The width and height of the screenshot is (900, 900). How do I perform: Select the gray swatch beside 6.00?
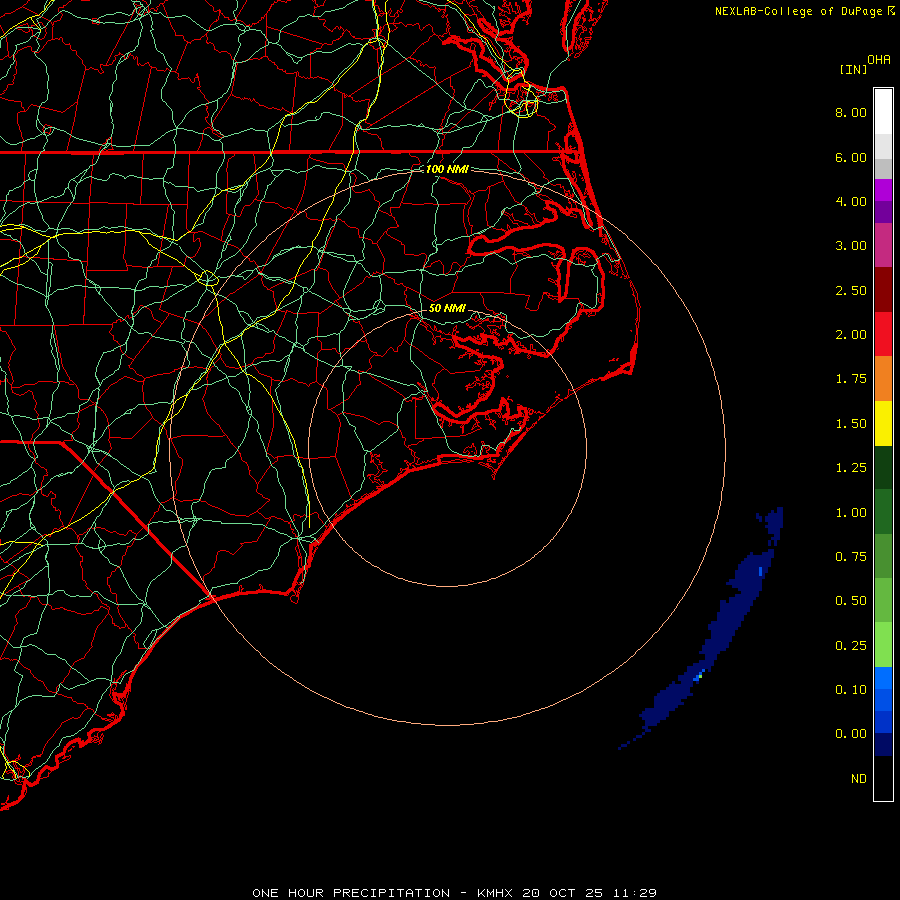click(x=883, y=168)
